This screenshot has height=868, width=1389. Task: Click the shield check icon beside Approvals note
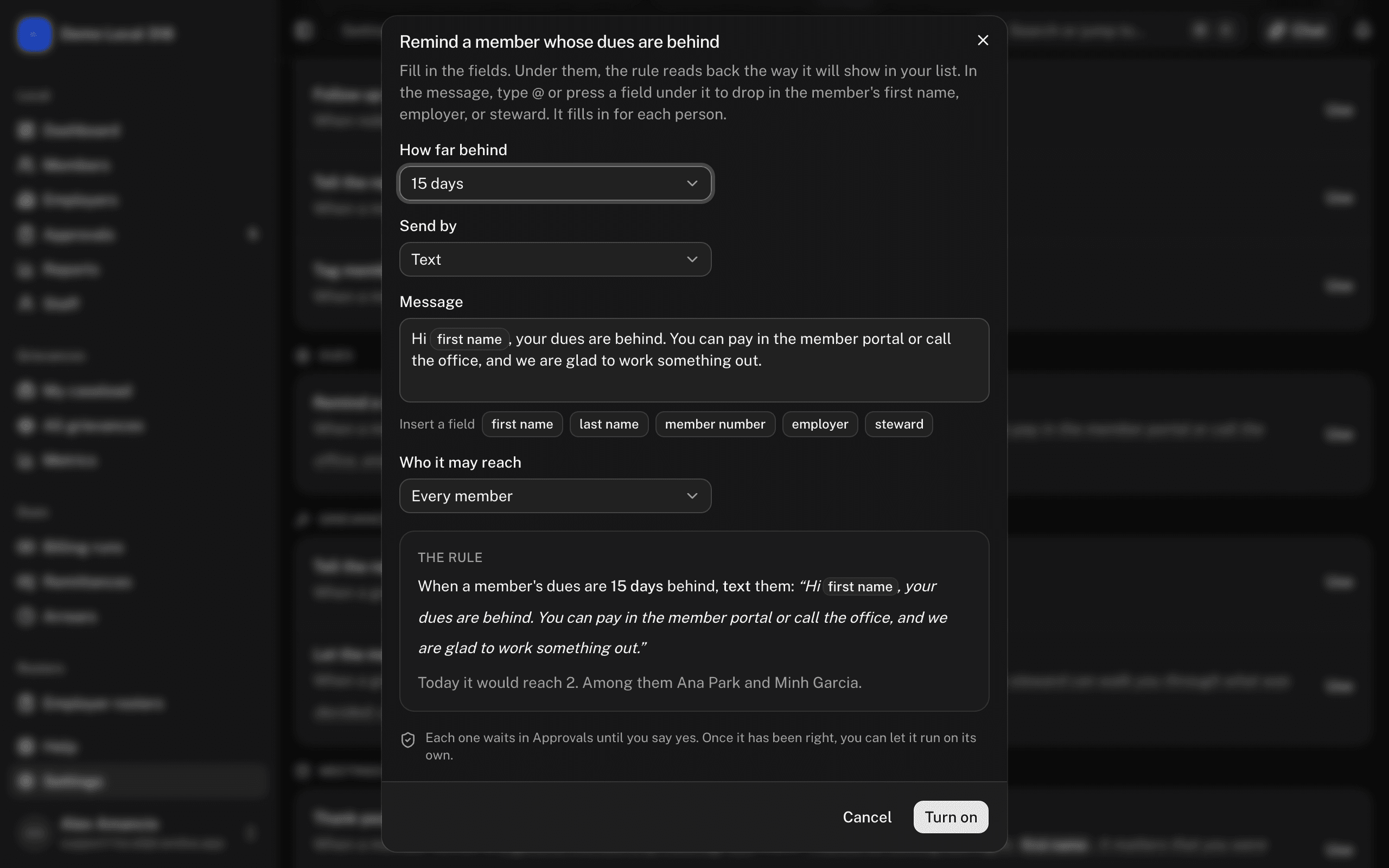tap(407, 740)
